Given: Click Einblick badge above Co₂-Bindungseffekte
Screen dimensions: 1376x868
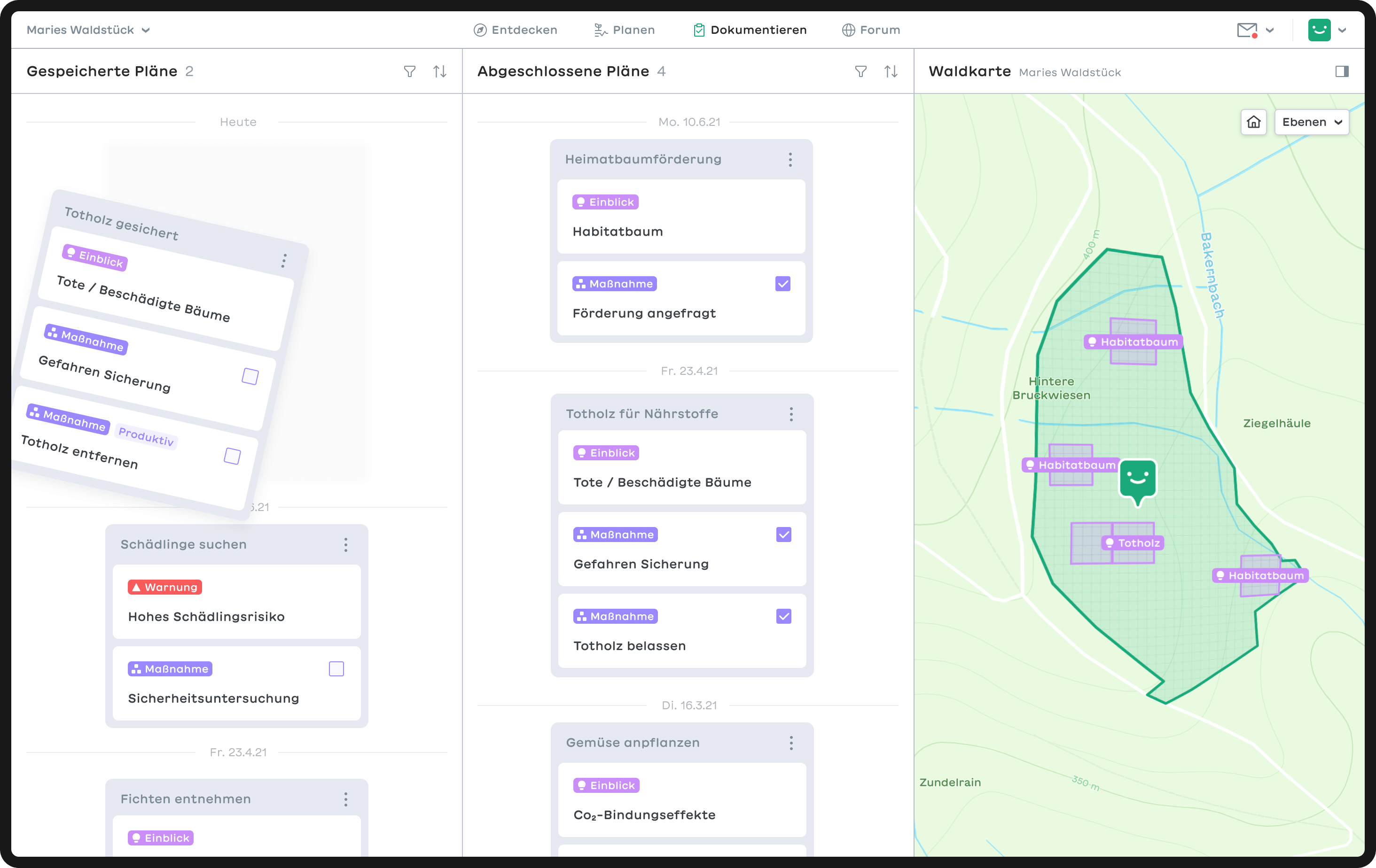Looking at the screenshot, I should point(606,786).
